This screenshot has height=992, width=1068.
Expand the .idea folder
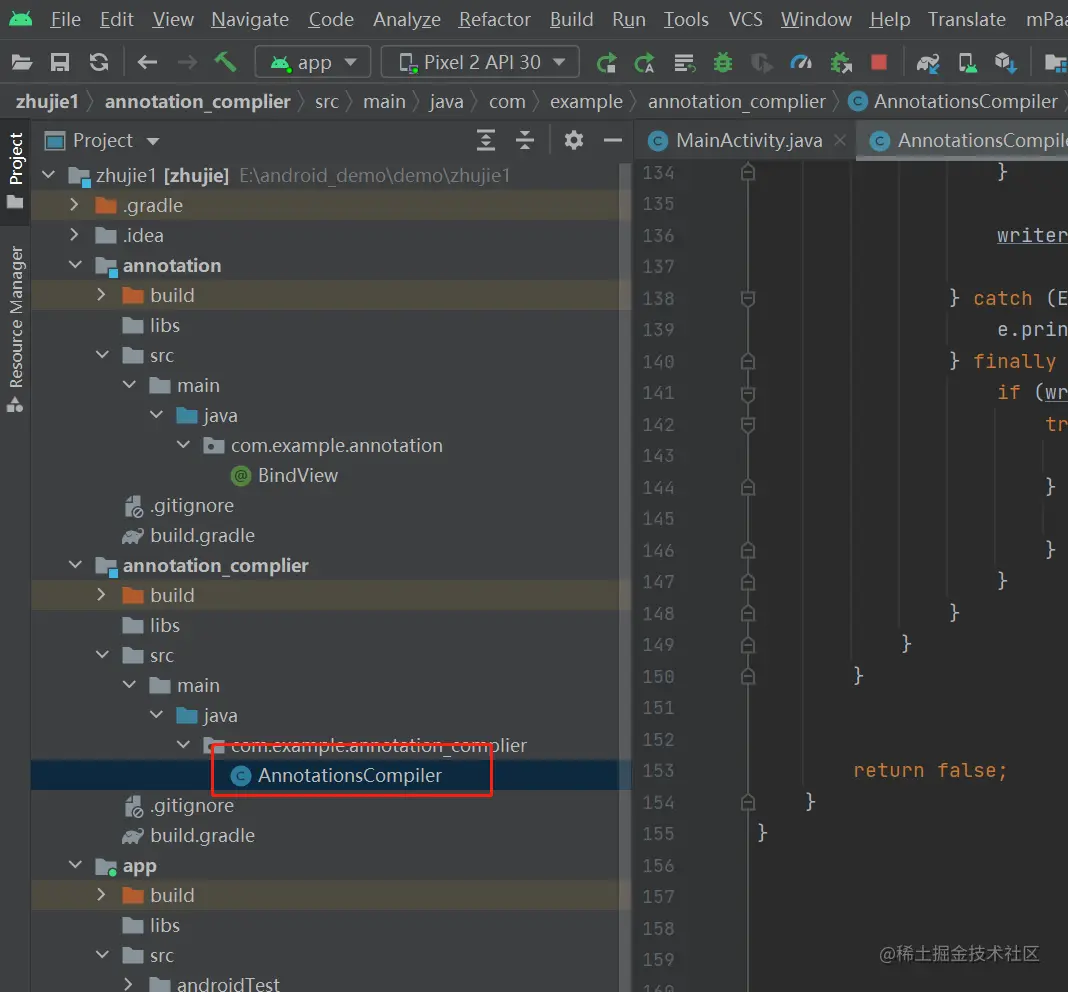tap(74, 235)
